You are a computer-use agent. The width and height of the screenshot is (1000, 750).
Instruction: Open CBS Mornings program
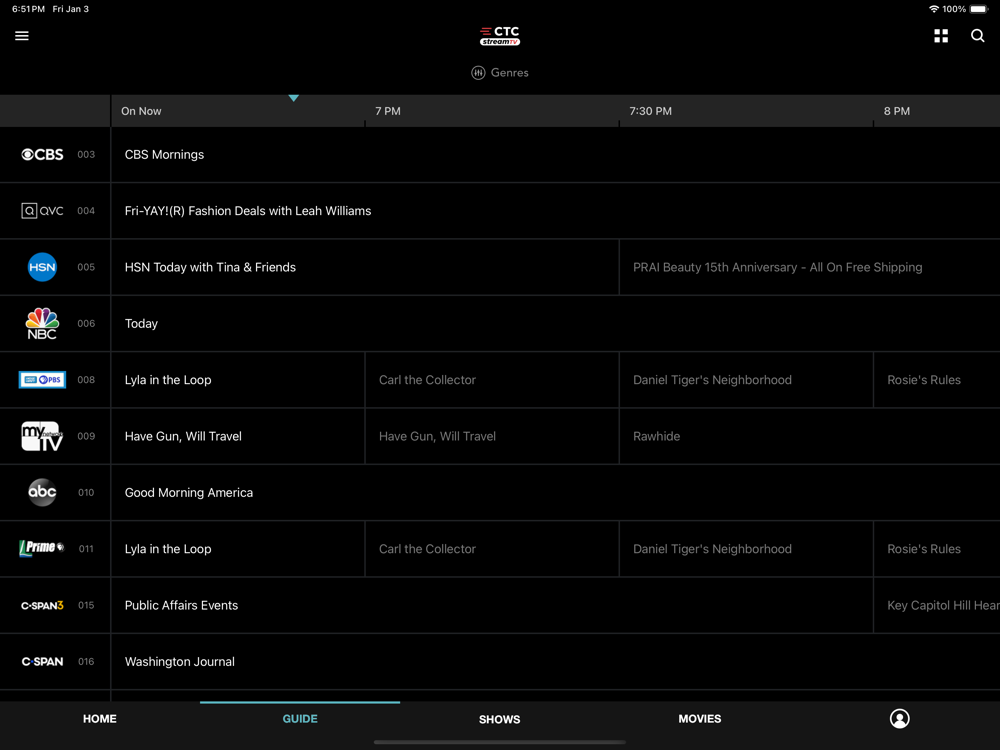coord(555,154)
